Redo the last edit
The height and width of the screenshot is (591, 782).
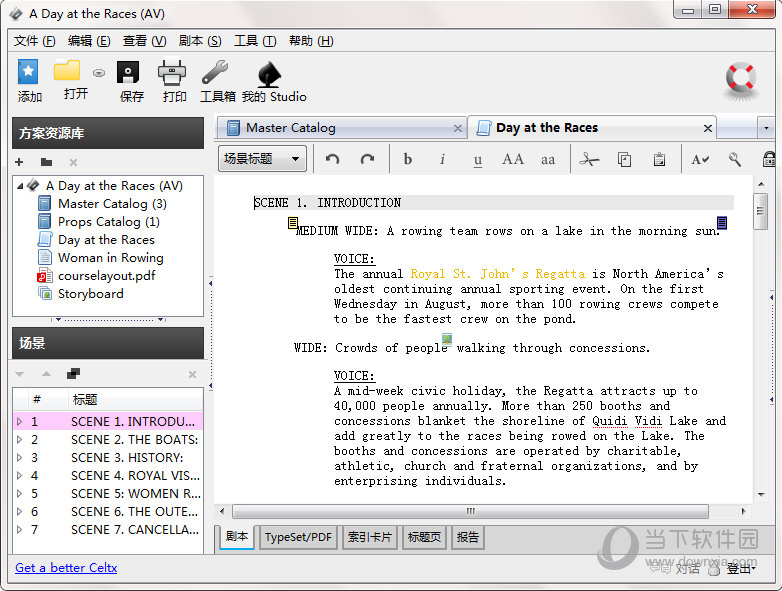368,159
